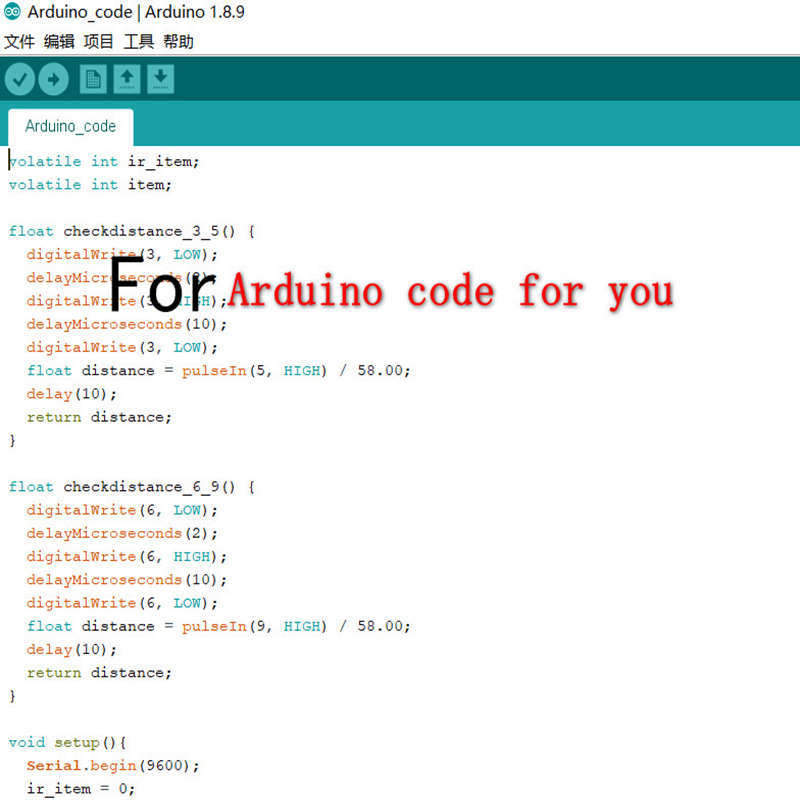Open a sketch with the up-arrow icon

(127, 79)
